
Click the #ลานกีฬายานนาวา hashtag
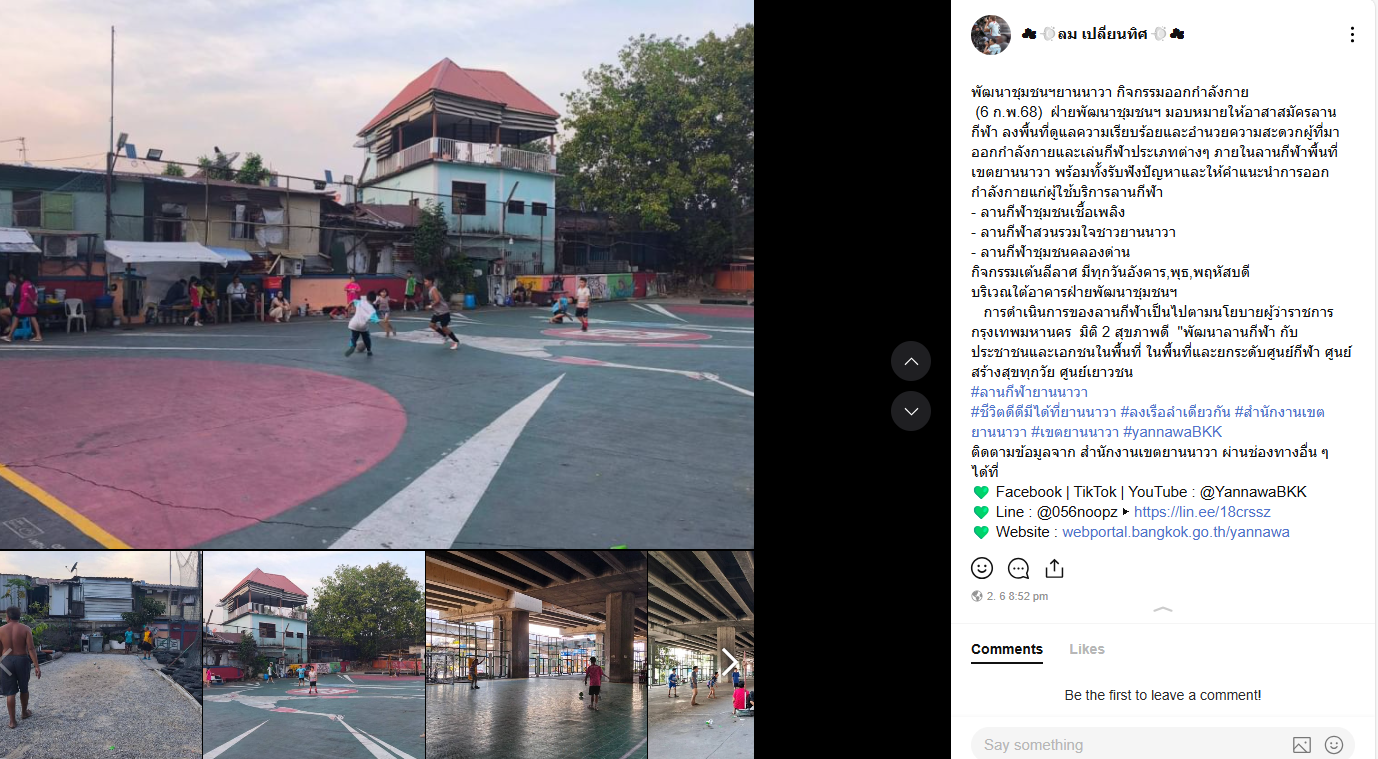1030,392
